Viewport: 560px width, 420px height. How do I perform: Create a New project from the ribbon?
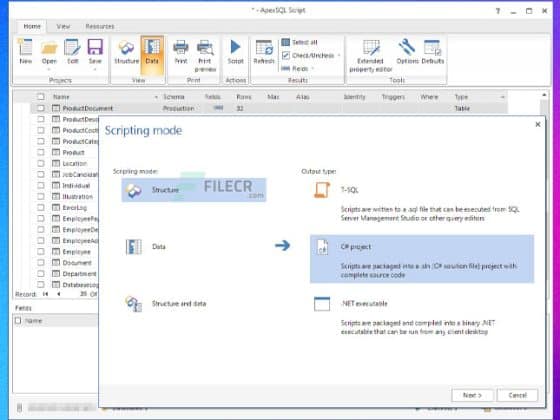point(25,52)
